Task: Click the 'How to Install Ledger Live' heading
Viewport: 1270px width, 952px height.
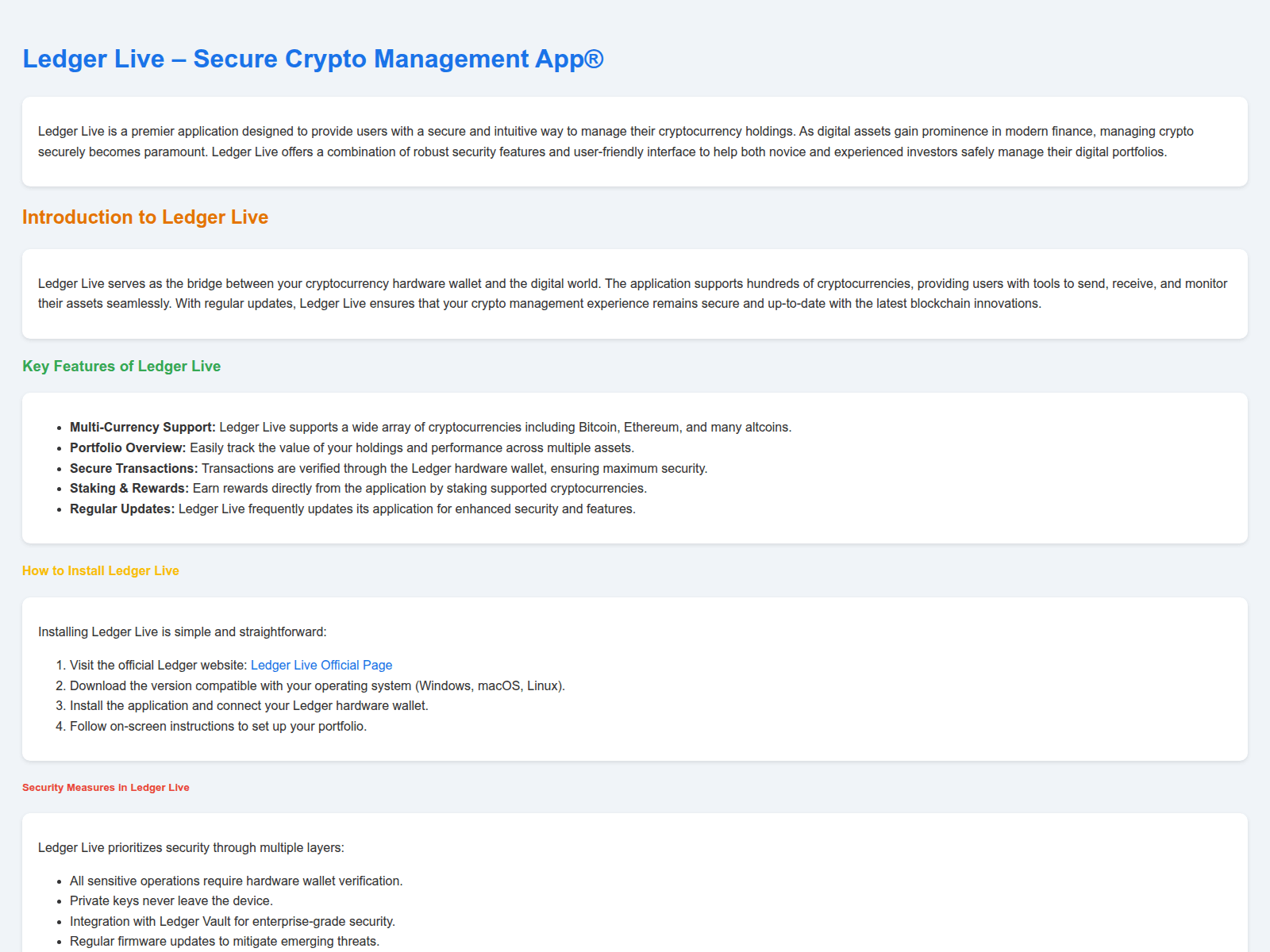Action: click(x=101, y=570)
